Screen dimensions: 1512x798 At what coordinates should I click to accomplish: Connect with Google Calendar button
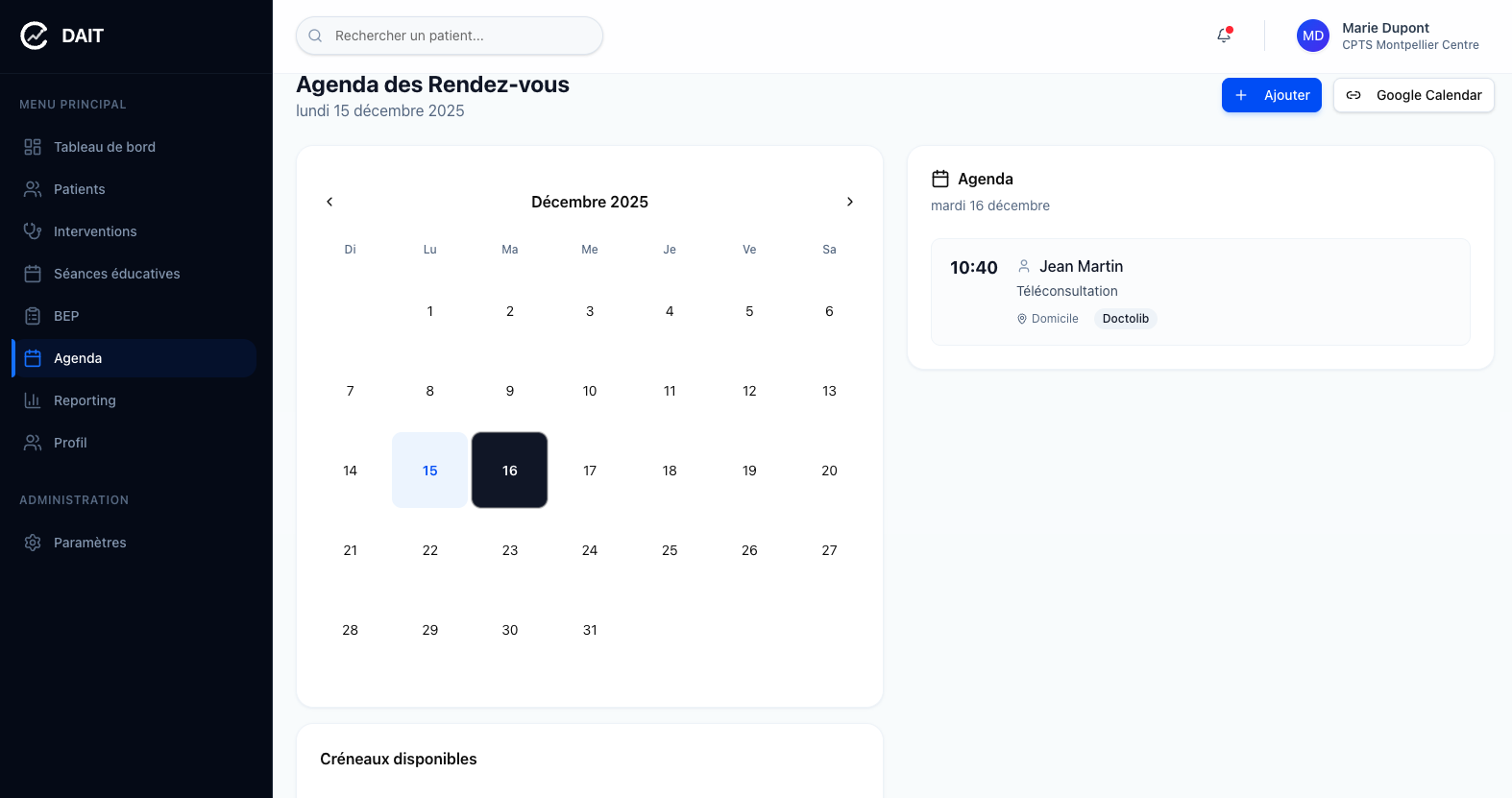pos(1413,95)
